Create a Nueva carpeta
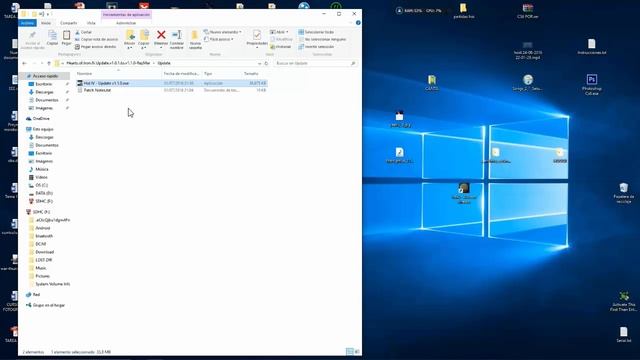The height and width of the screenshot is (360, 640). 195,39
